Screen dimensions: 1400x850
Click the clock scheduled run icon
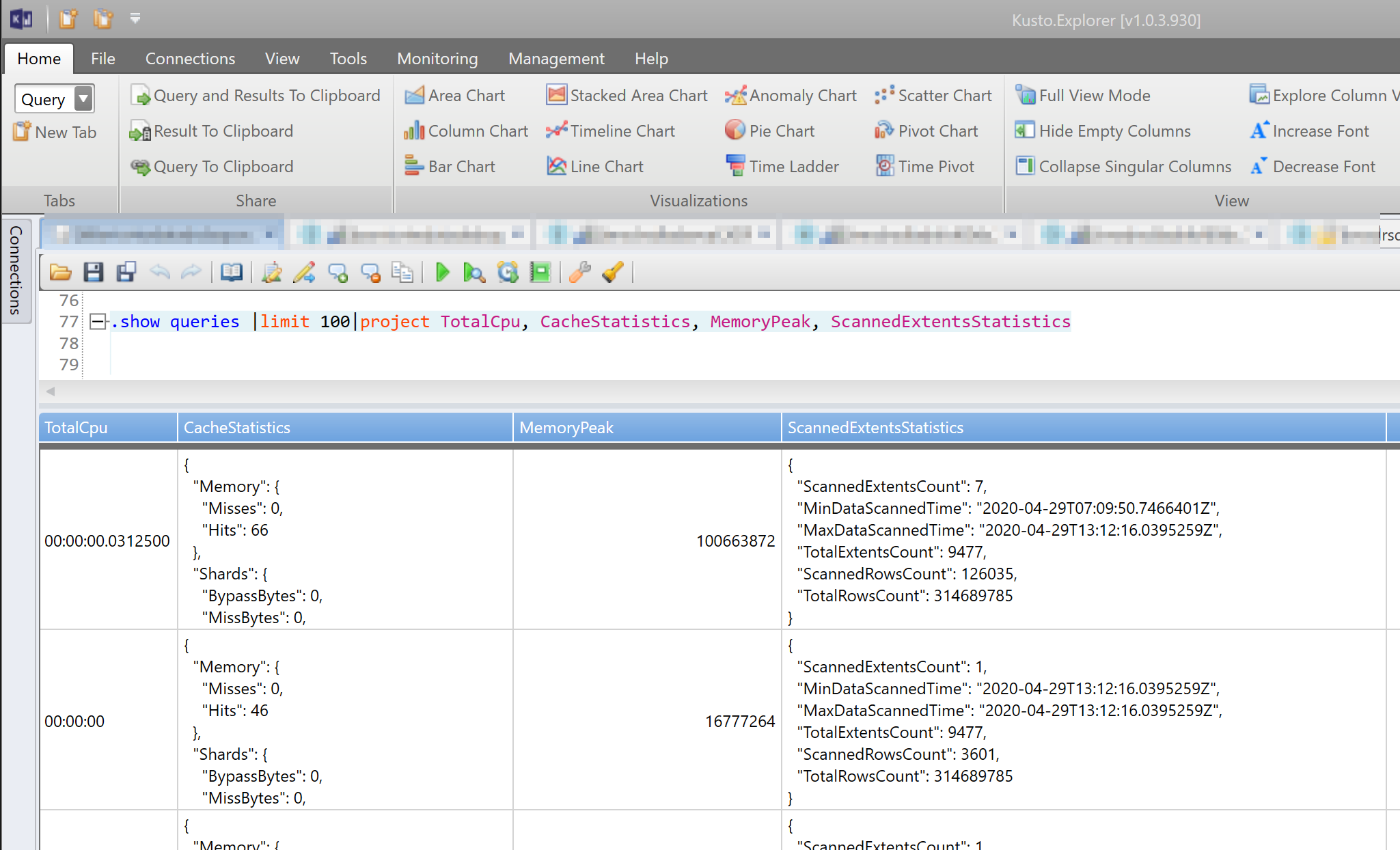pyautogui.click(x=508, y=273)
